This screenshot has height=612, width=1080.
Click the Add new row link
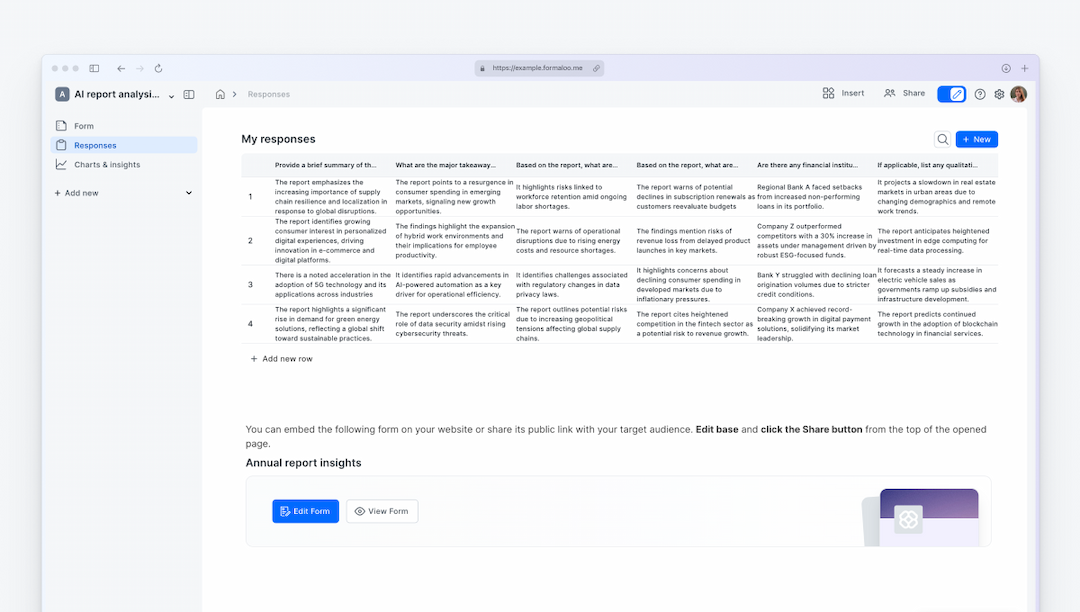(x=283, y=358)
